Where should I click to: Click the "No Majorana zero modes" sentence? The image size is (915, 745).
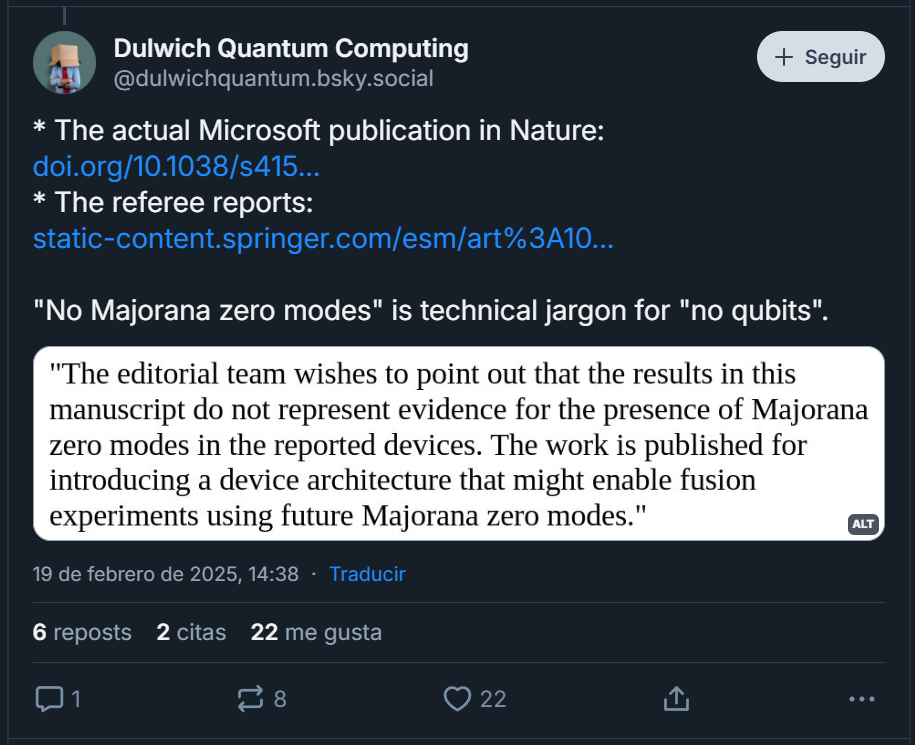431,311
